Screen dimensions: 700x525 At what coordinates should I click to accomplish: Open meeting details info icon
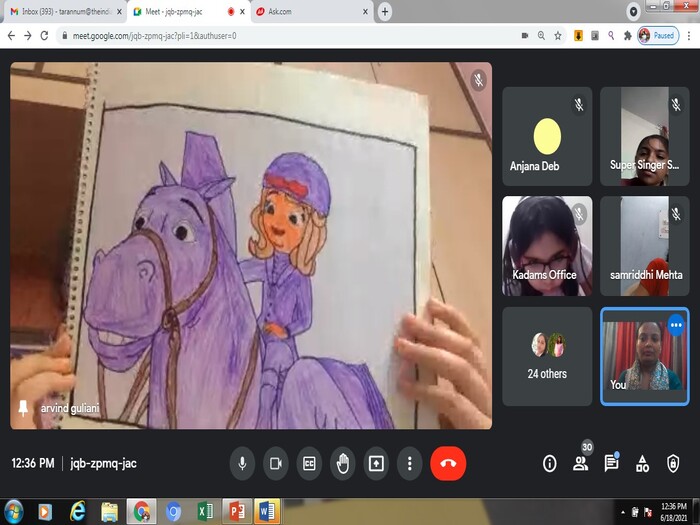550,463
